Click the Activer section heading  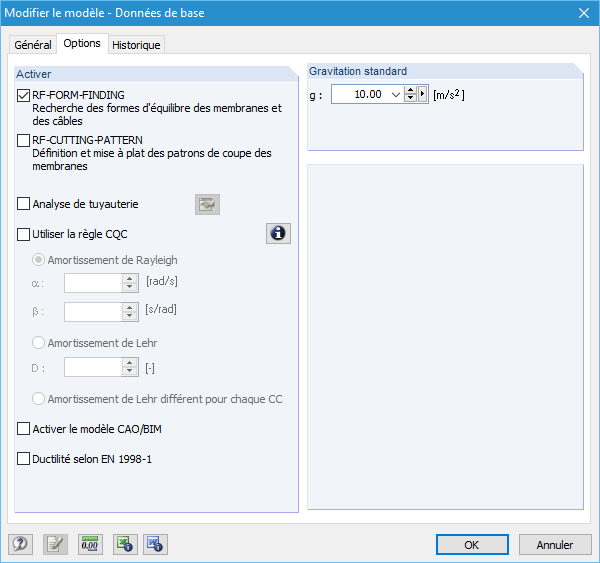click(33, 74)
